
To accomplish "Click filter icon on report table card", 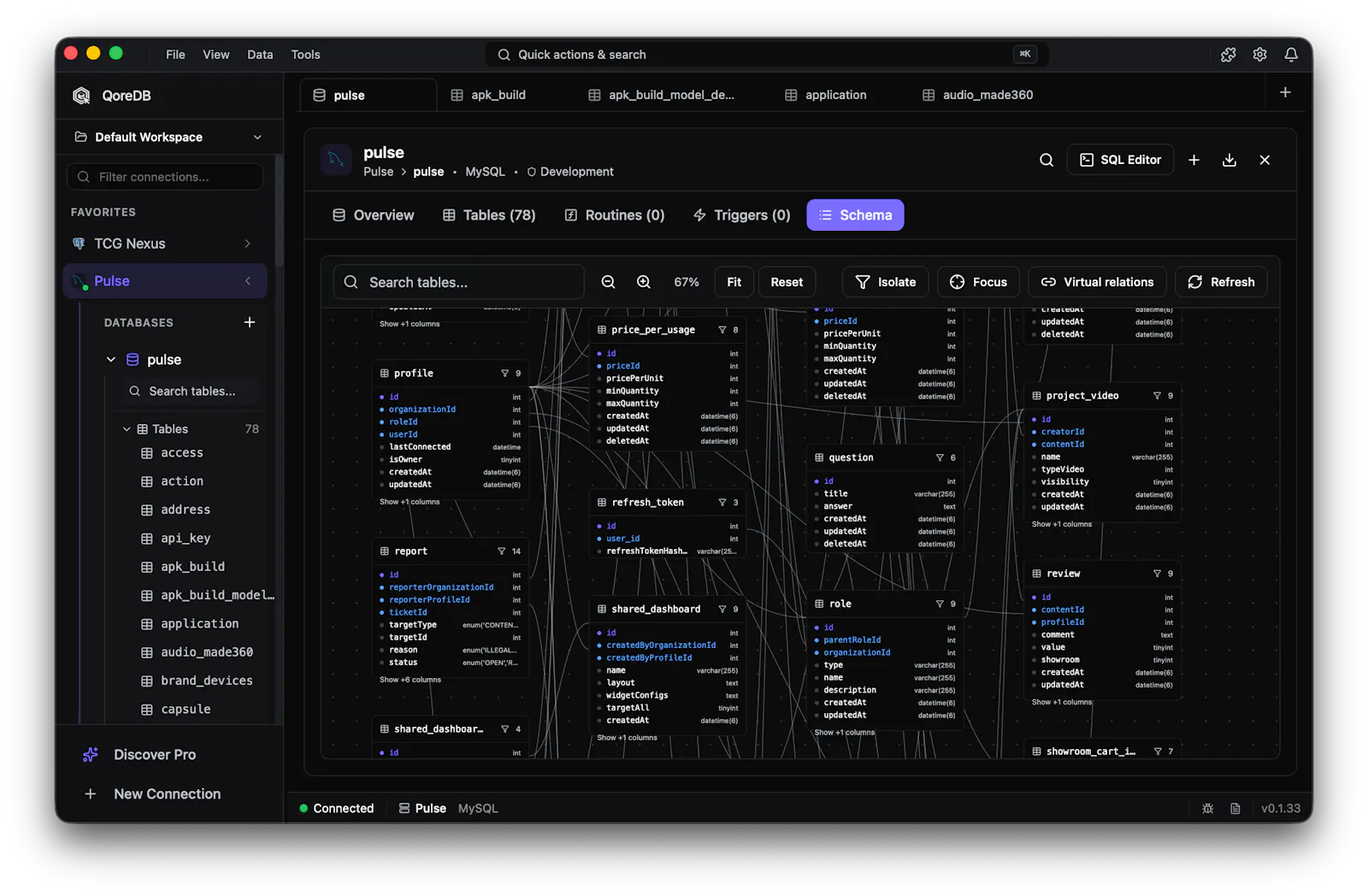I will click(502, 551).
